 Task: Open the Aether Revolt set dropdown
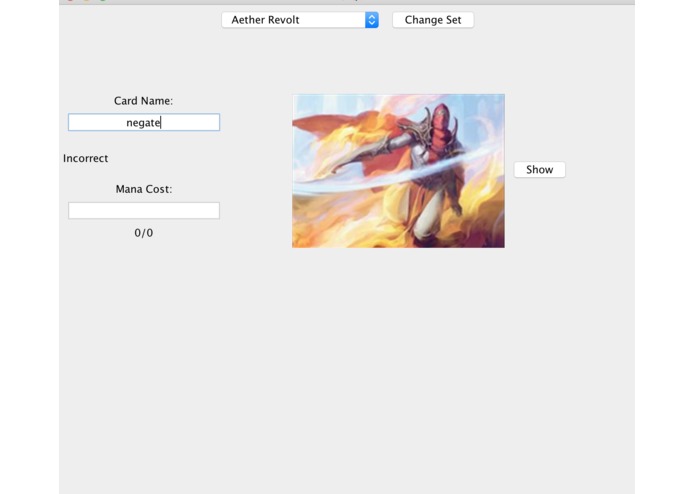[300, 20]
